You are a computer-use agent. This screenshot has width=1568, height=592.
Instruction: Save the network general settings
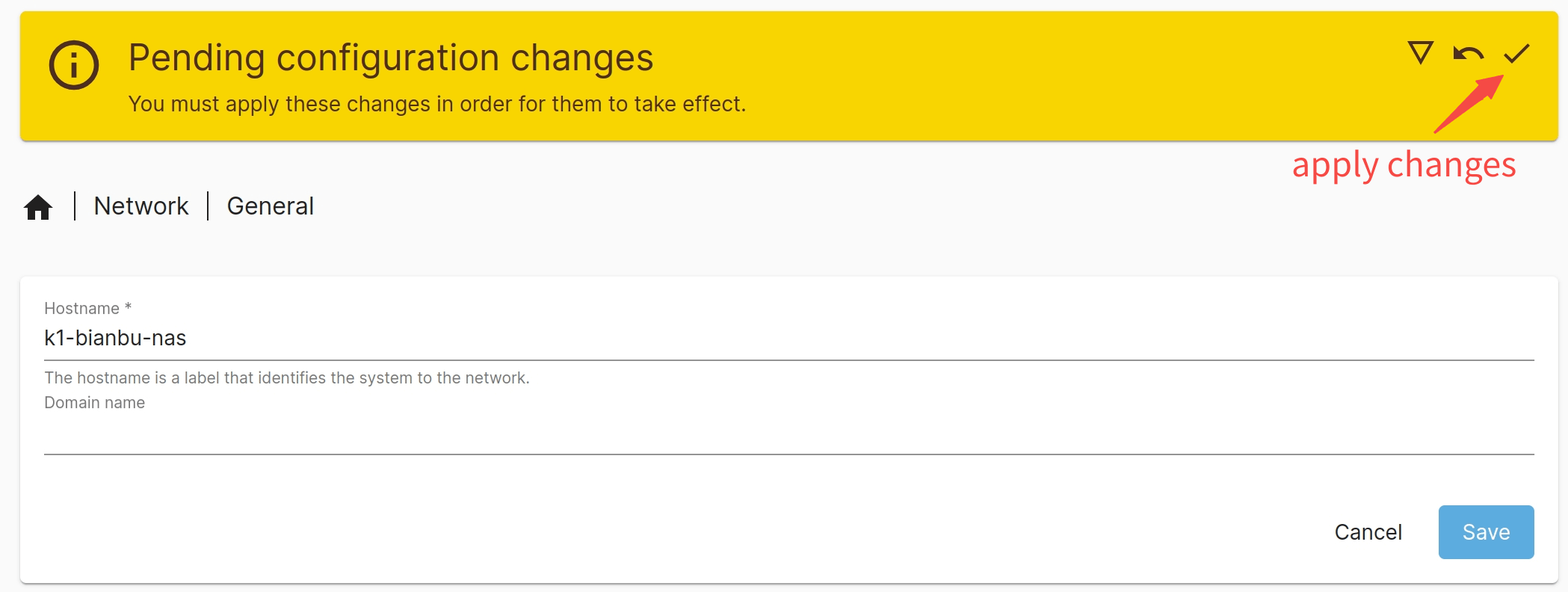point(1486,532)
